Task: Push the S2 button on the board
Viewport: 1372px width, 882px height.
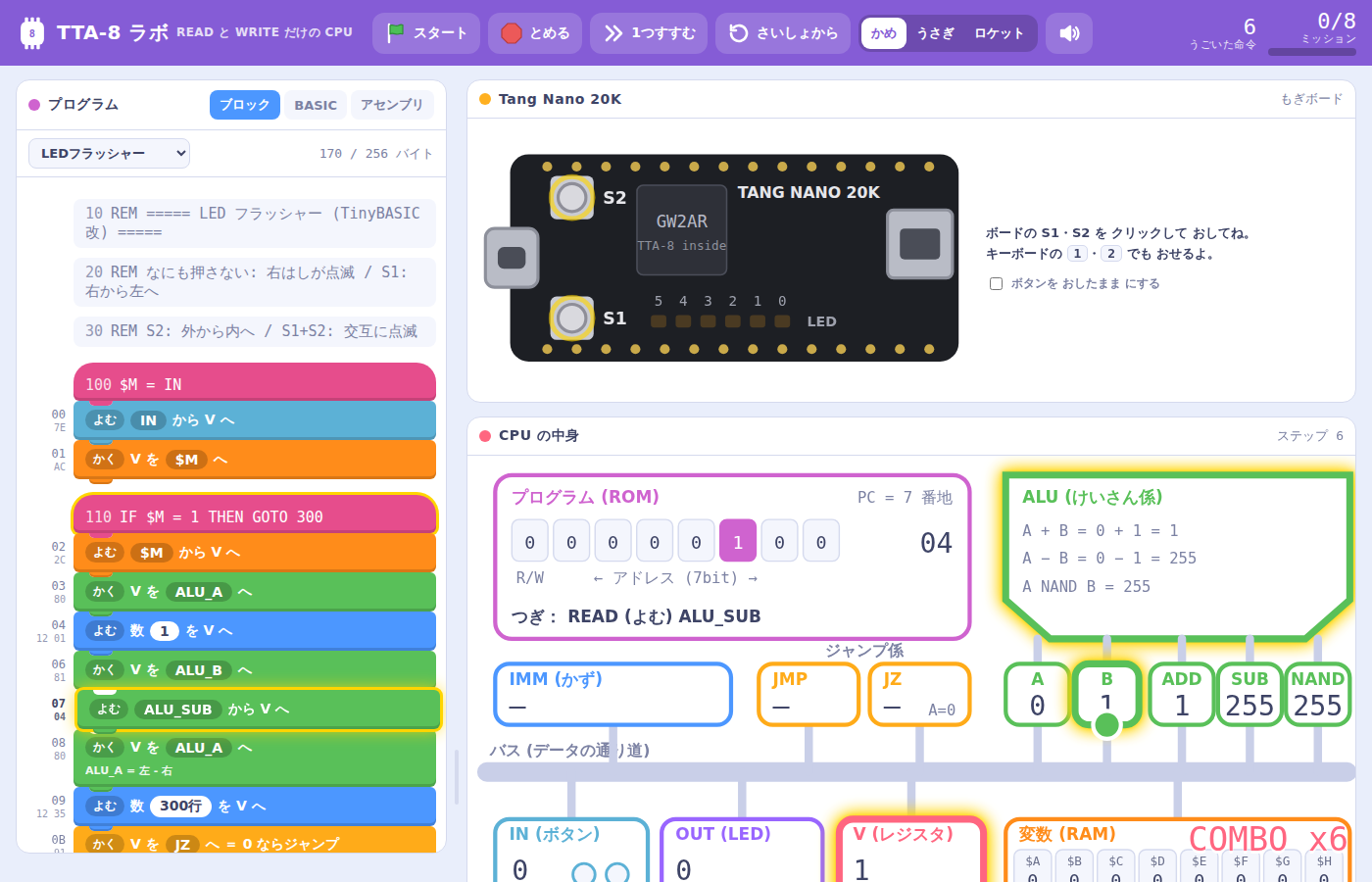Action: (x=571, y=197)
